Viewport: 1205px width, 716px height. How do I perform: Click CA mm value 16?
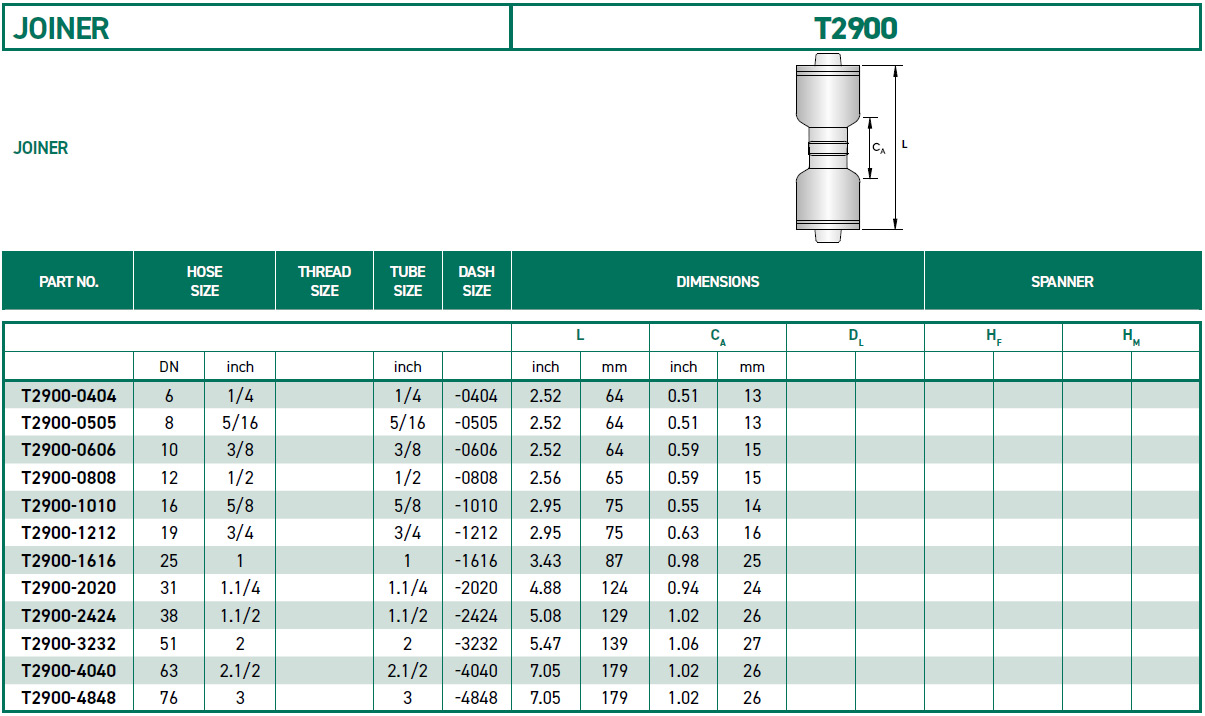coord(752,533)
